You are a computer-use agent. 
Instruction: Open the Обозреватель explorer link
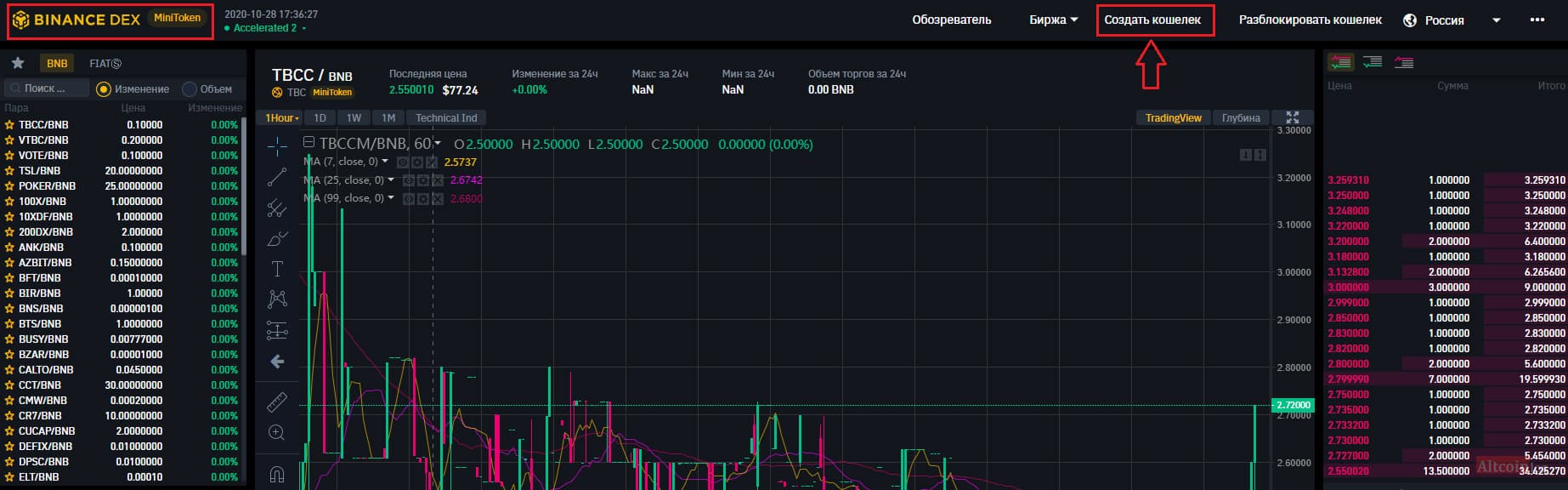pyautogui.click(x=952, y=20)
